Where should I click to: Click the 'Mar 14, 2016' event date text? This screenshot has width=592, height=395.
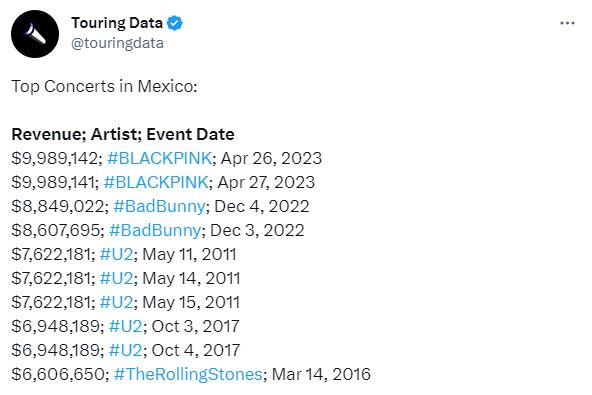coord(321,375)
